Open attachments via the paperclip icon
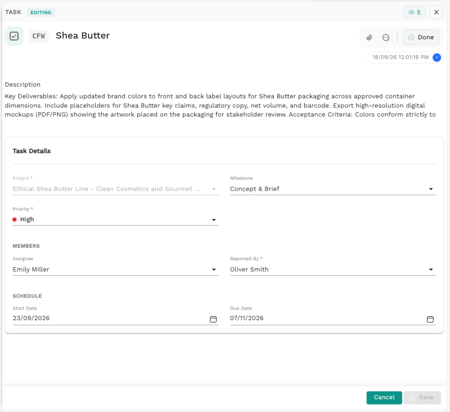Image resolution: width=450 pixels, height=412 pixels. [x=369, y=37]
